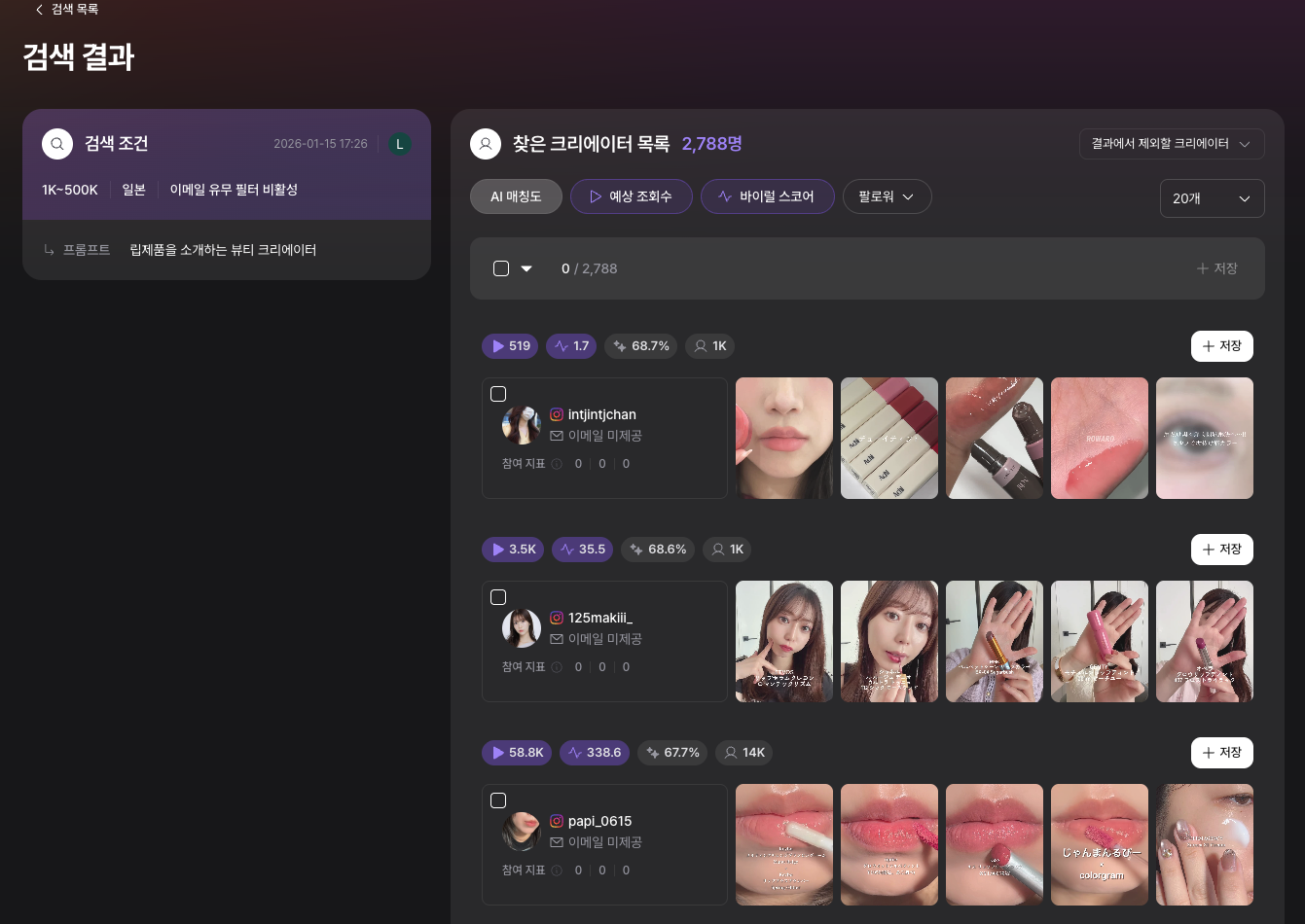Open intjintjchan's first lip thumbnail
This screenshot has width=1305, height=924.
pyautogui.click(x=784, y=439)
